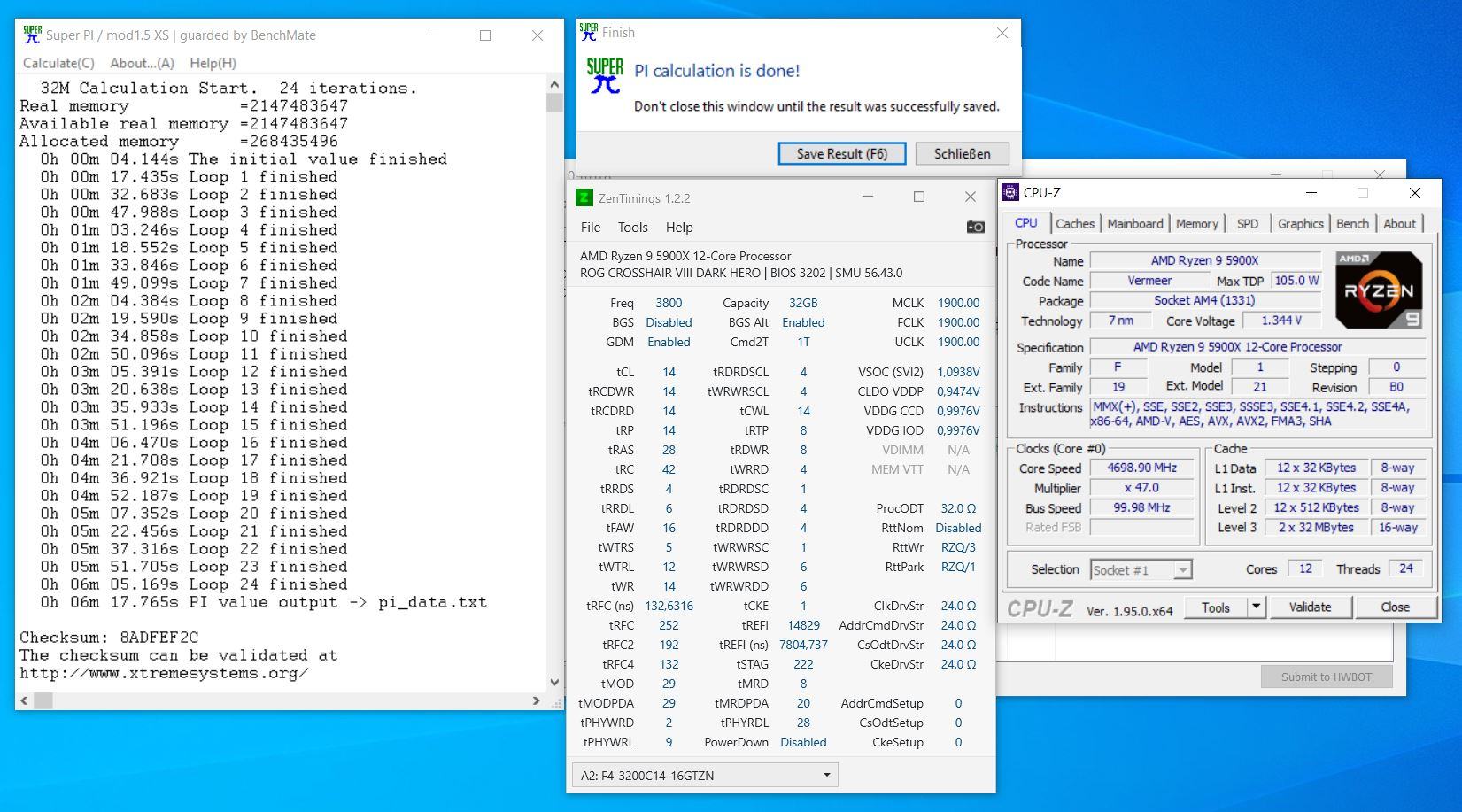This screenshot has width=1462, height=812.
Task: Click Save Result (F6) button
Action: (842, 153)
